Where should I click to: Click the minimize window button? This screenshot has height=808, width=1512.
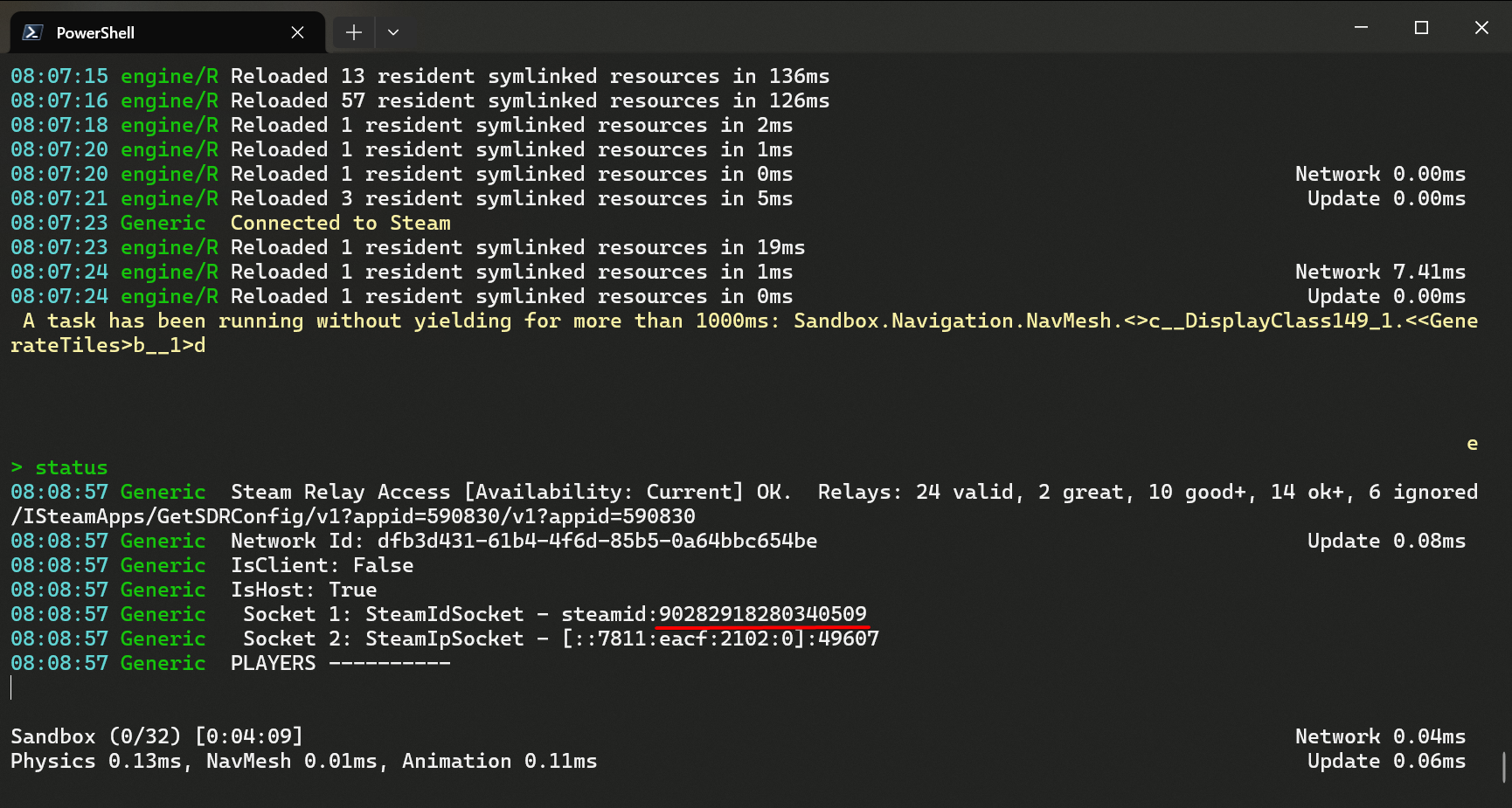click(x=1360, y=27)
